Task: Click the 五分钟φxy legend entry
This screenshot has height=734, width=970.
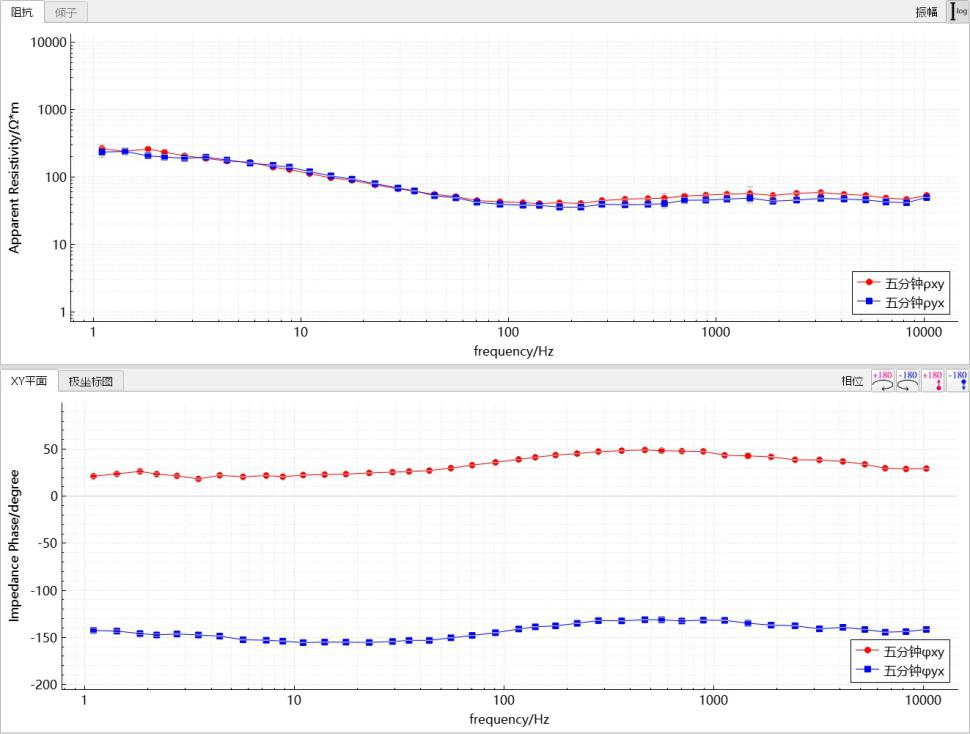Action: [899, 651]
